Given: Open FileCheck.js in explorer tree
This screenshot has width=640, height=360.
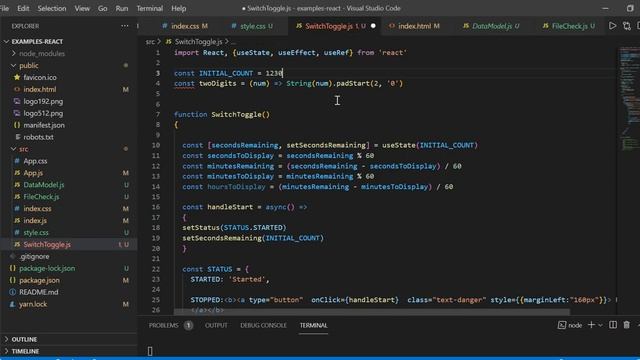Looking at the screenshot, I should coord(41,197).
